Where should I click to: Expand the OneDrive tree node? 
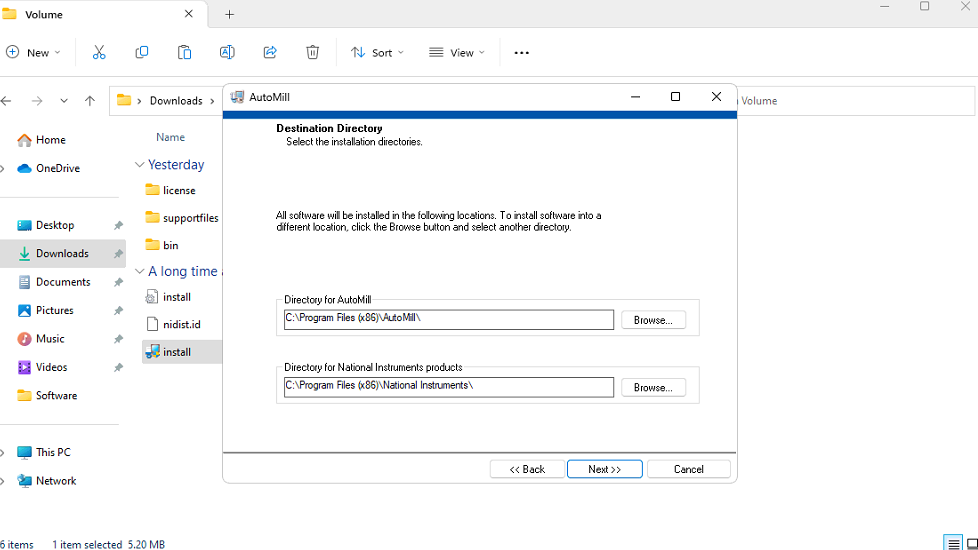pyautogui.click(x=2, y=168)
